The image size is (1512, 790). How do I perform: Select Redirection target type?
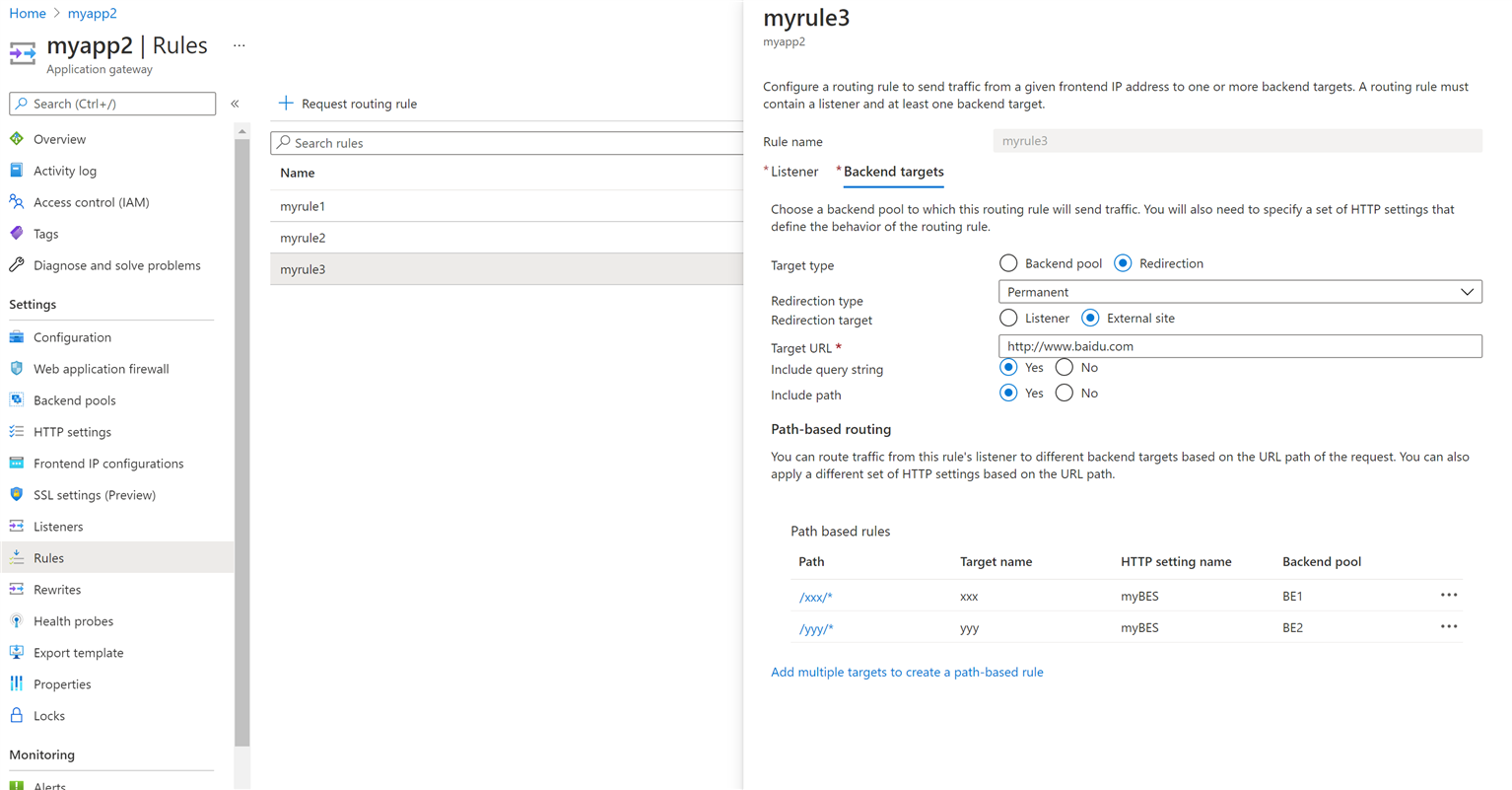[1123, 263]
